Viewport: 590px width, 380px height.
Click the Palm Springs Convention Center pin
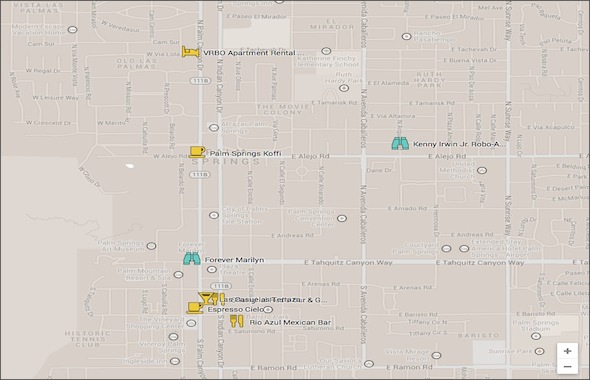click(342, 218)
